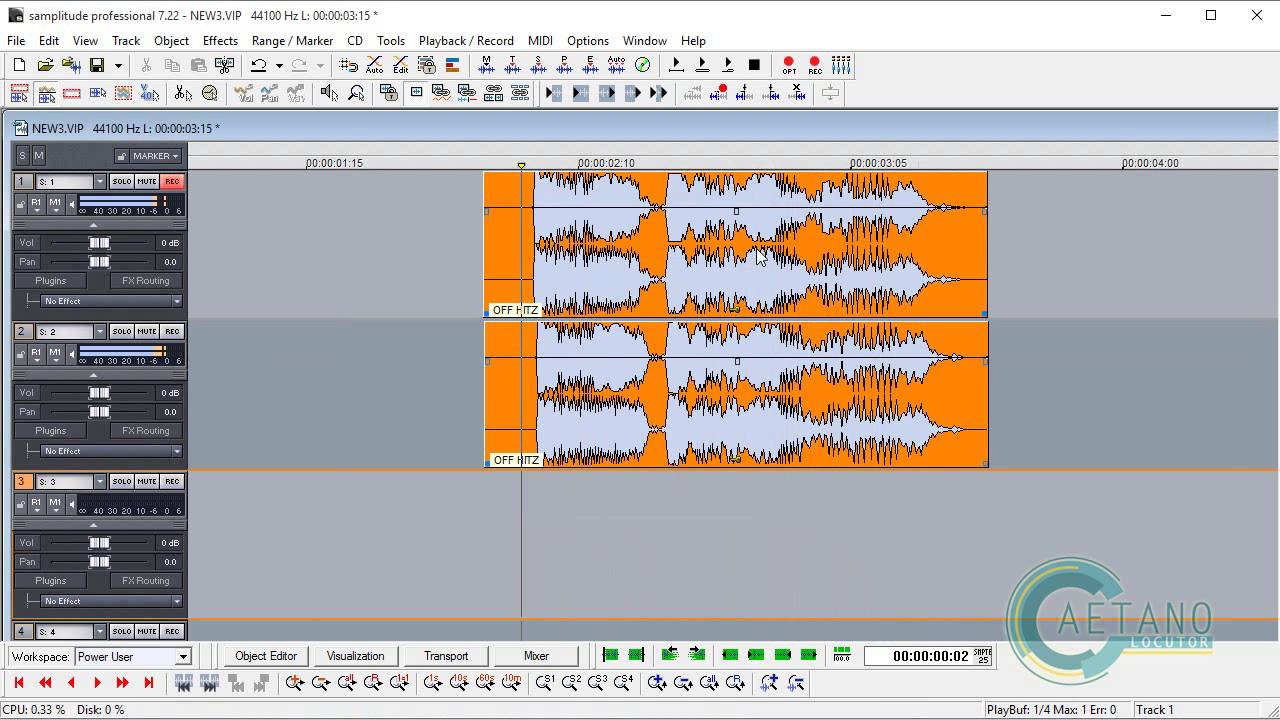Click the Auto crossfade icon
This screenshot has height=720, width=1280.
point(374,65)
